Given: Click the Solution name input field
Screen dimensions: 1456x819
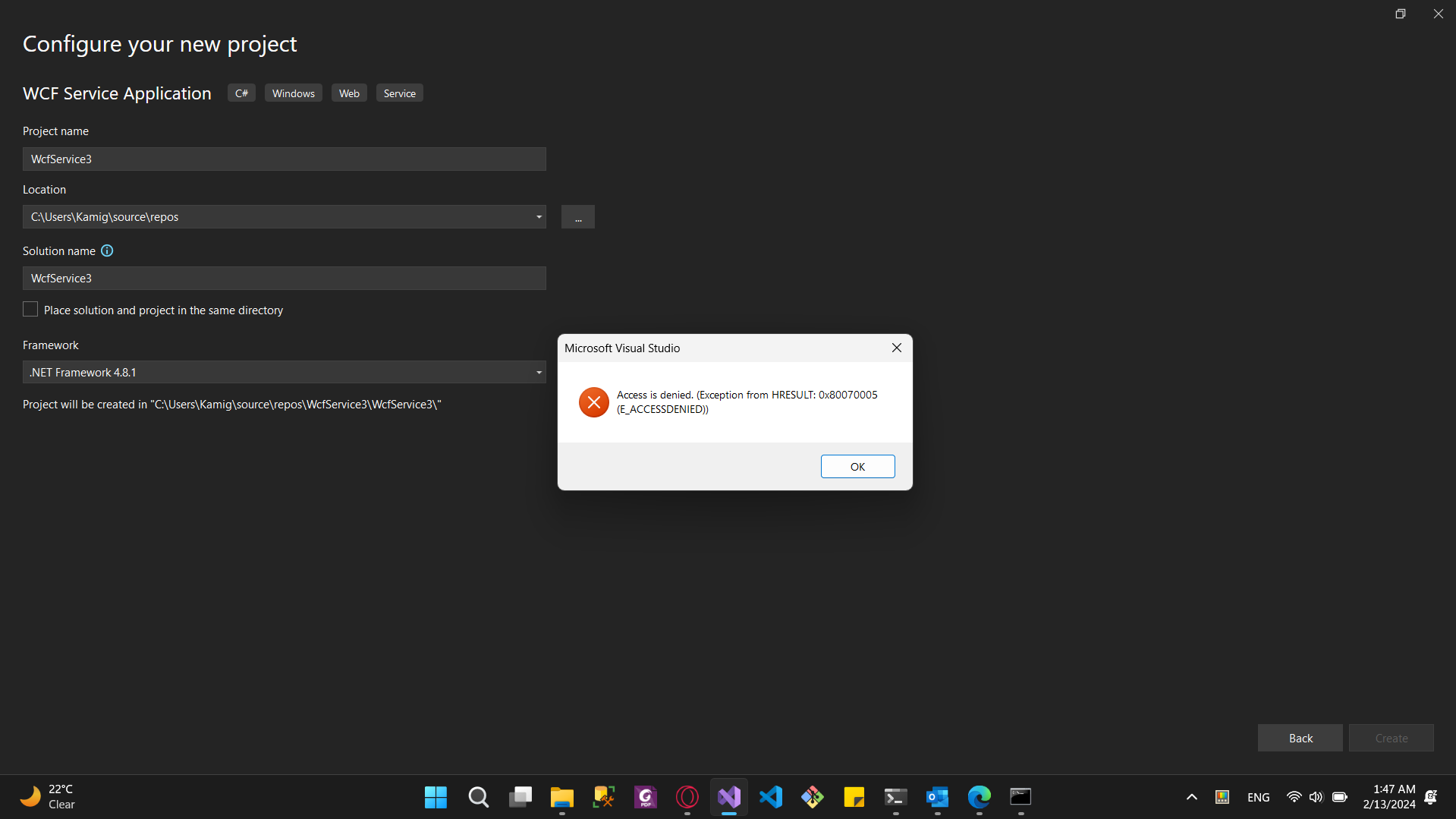Looking at the screenshot, I should coord(285,278).
